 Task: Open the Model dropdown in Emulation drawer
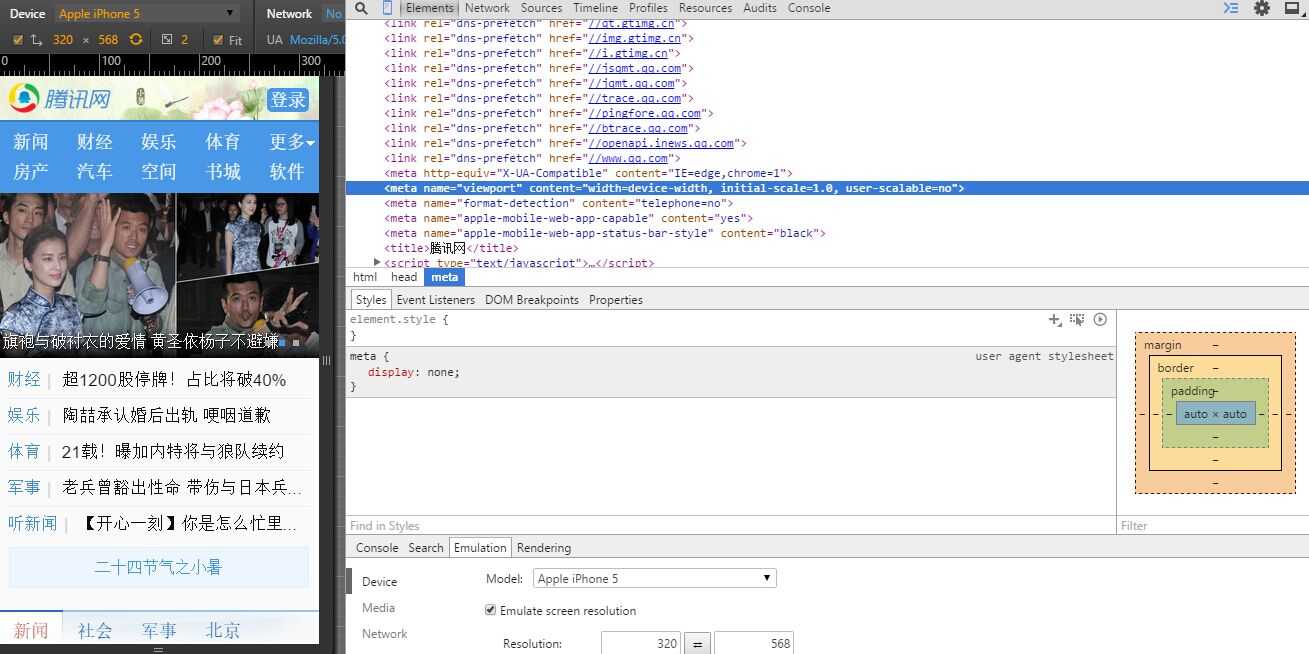click(x=654, y=578)
